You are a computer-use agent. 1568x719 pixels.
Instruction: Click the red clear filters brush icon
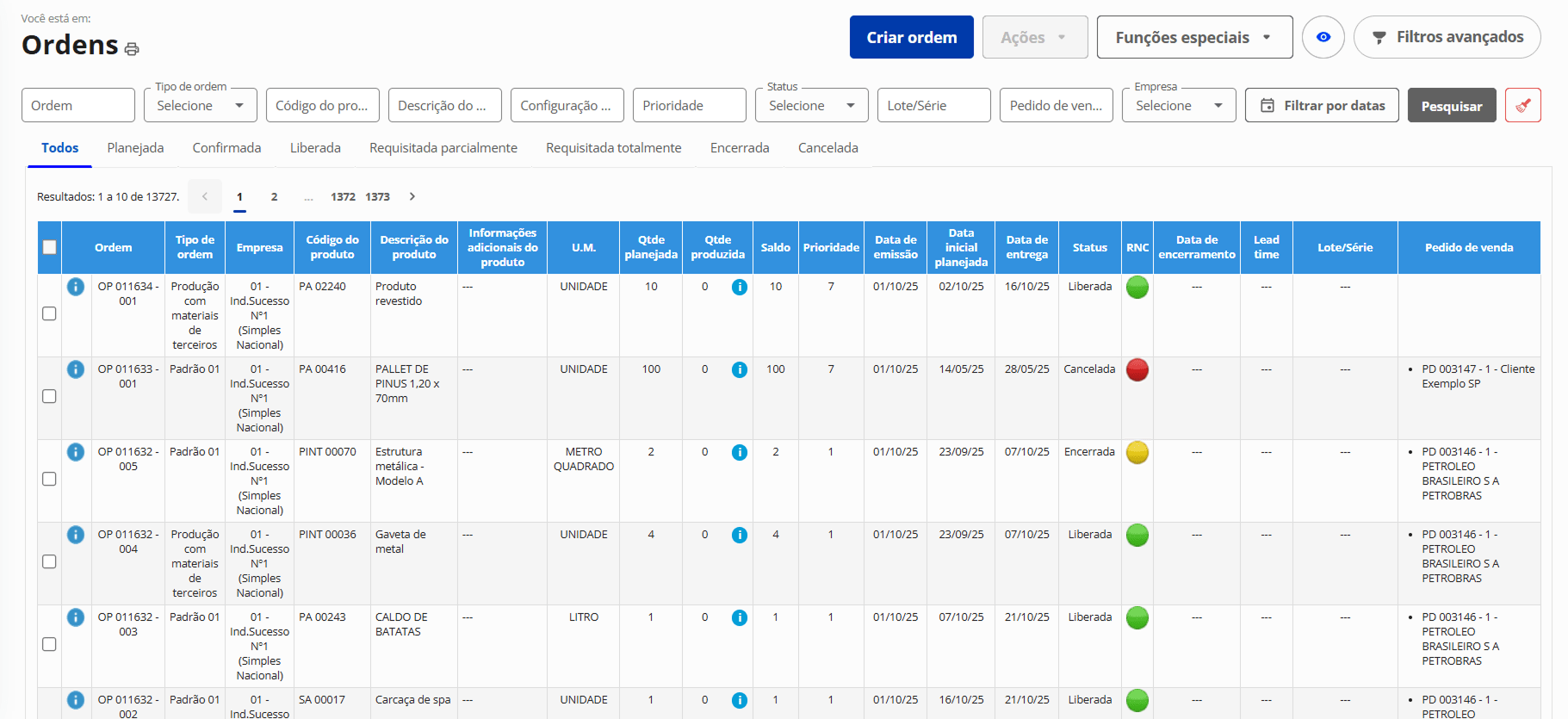1522,105
